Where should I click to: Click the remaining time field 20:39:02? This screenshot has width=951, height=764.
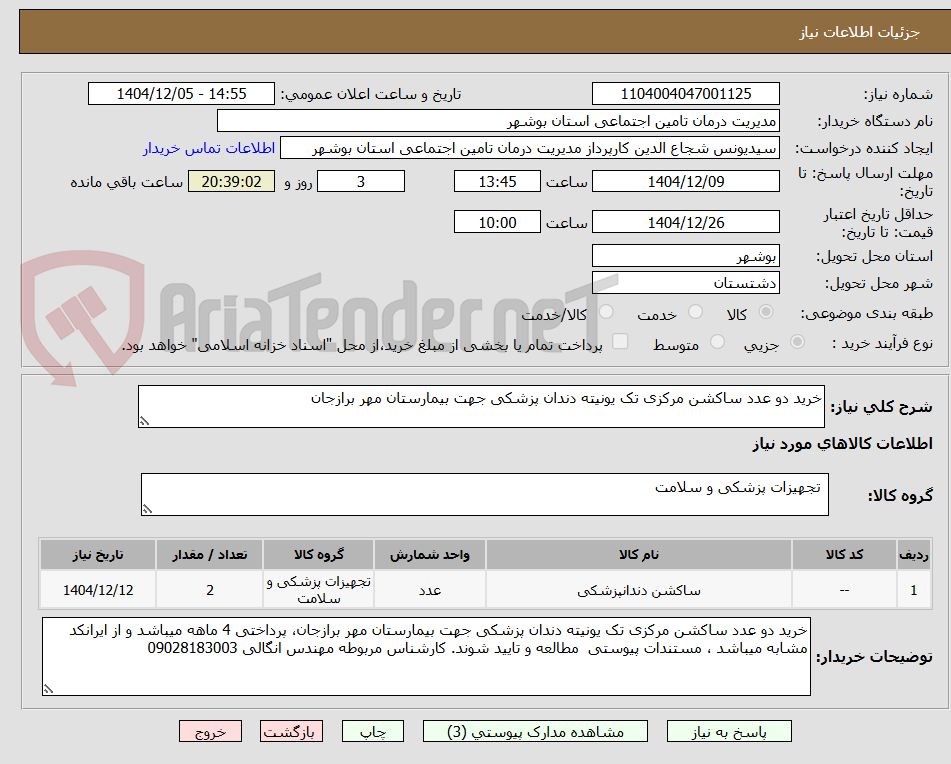click(231, 181)
